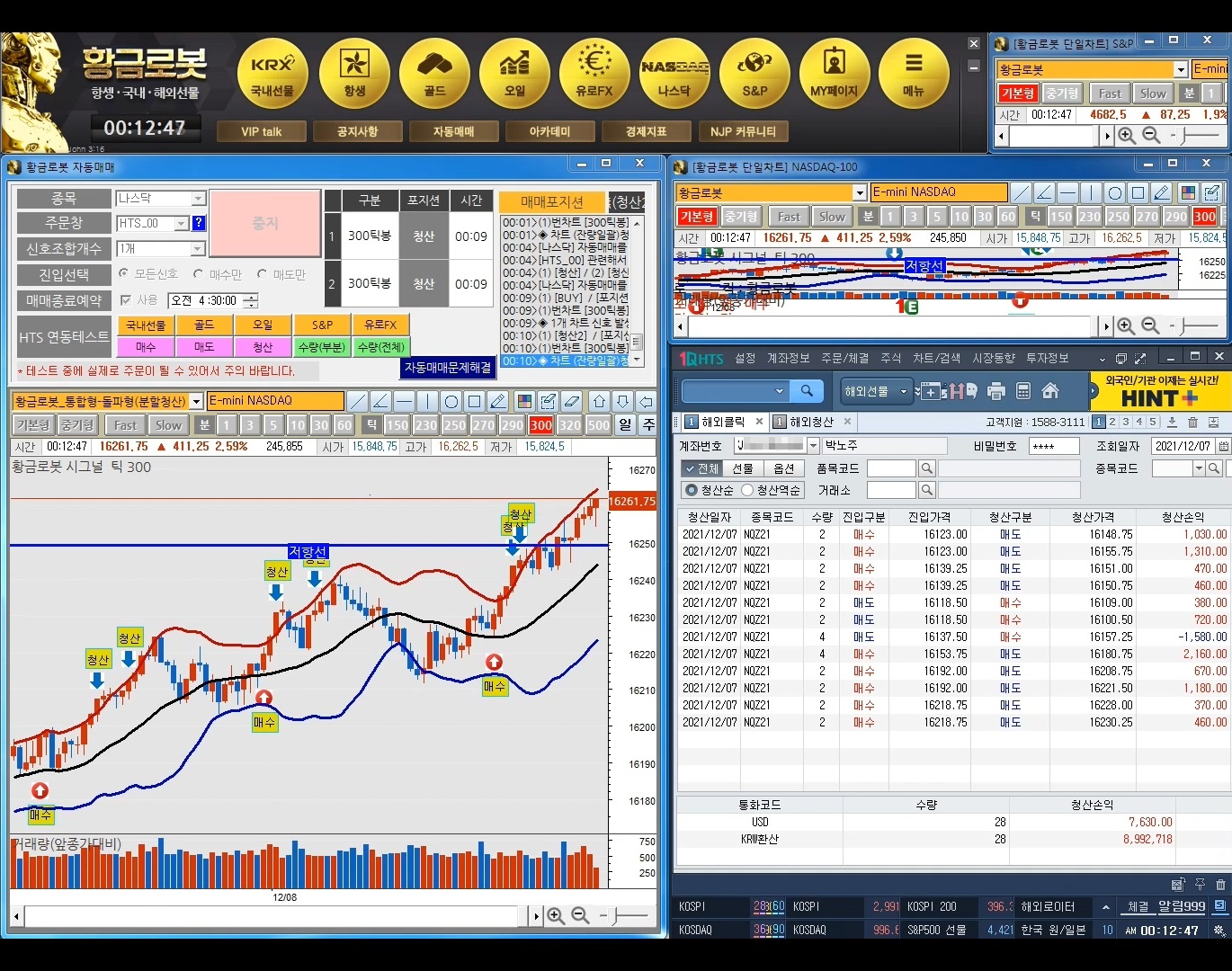Screen dimensions: 1232x971
Task: Open the 종목코드 dropdown arrow
Action: tap(1199, 468)
